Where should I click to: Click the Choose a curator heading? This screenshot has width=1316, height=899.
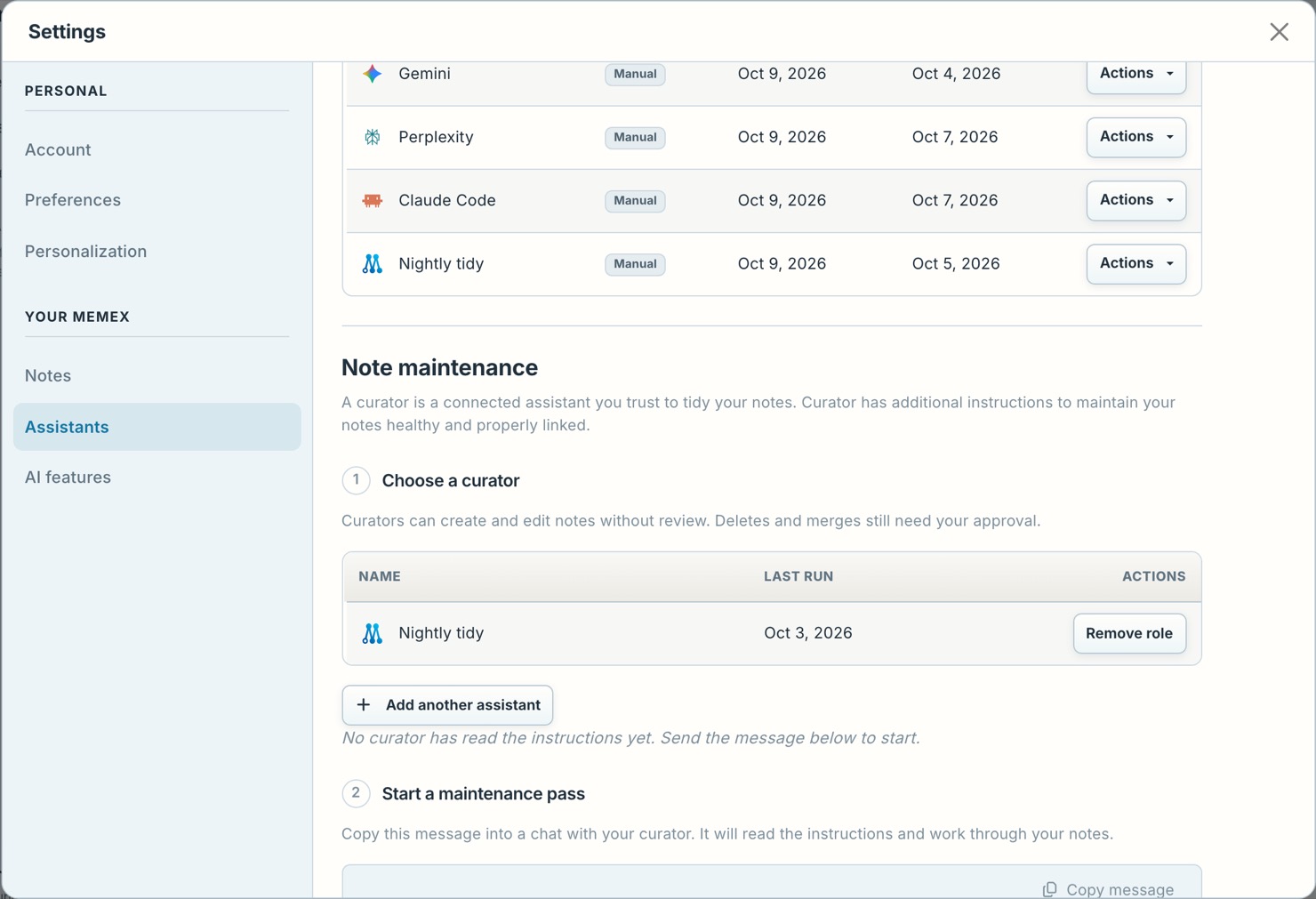click(451, 481)
